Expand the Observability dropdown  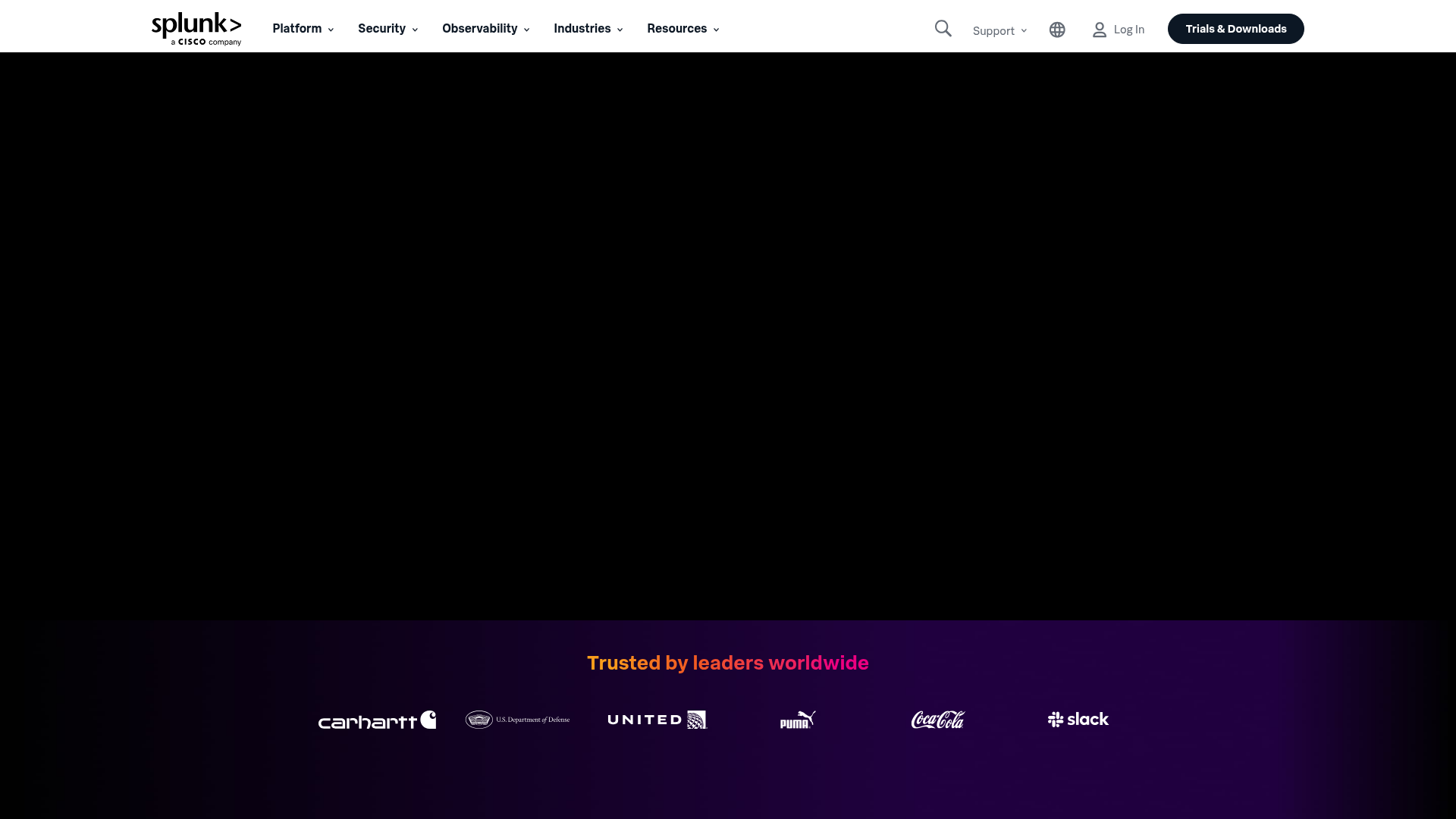(485, 28)
